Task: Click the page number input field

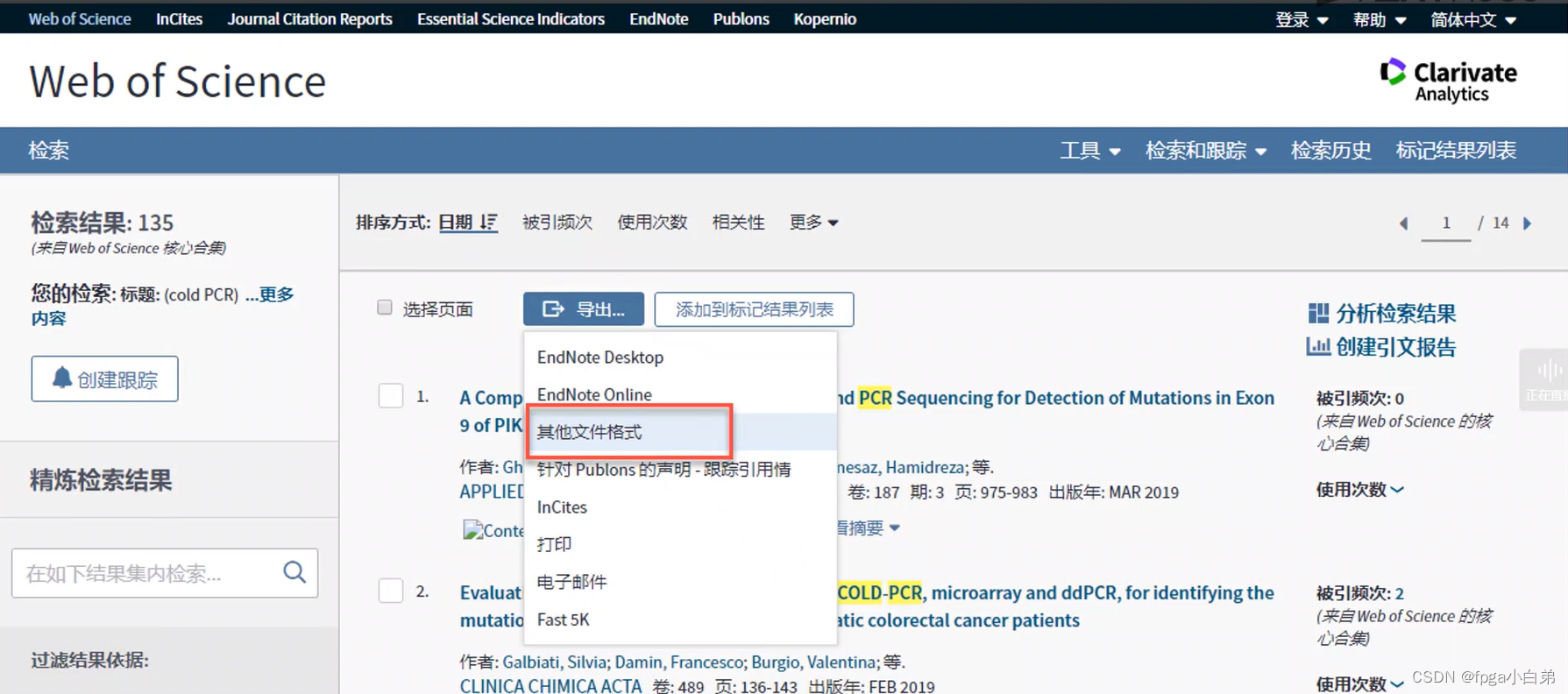Action: [x=1445, y=223]
